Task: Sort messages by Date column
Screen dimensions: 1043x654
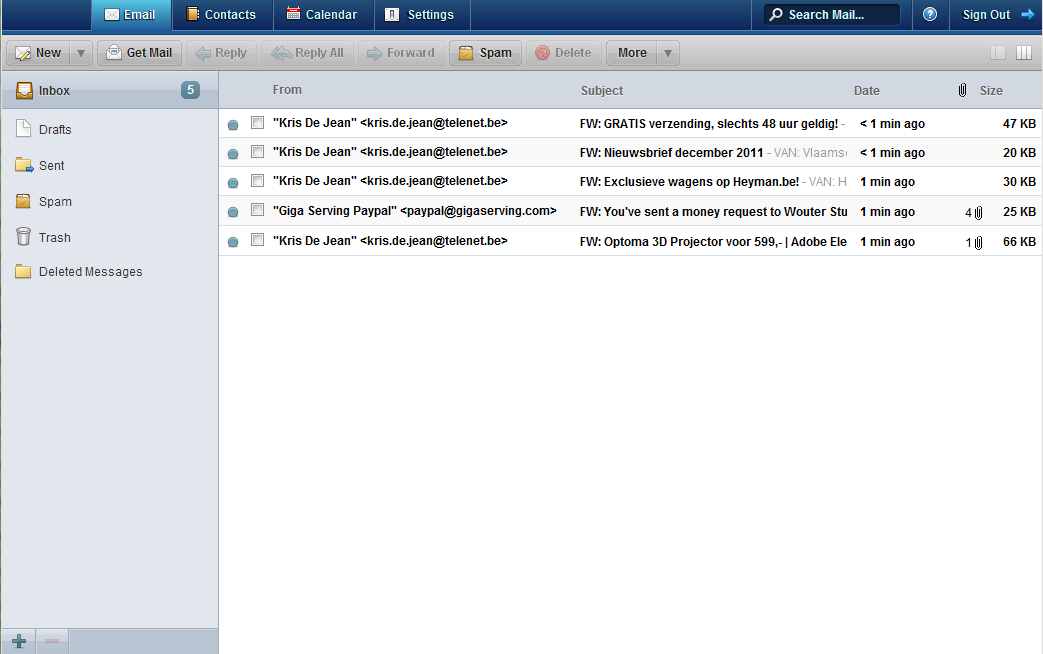Action: click(x=866, y=90)
